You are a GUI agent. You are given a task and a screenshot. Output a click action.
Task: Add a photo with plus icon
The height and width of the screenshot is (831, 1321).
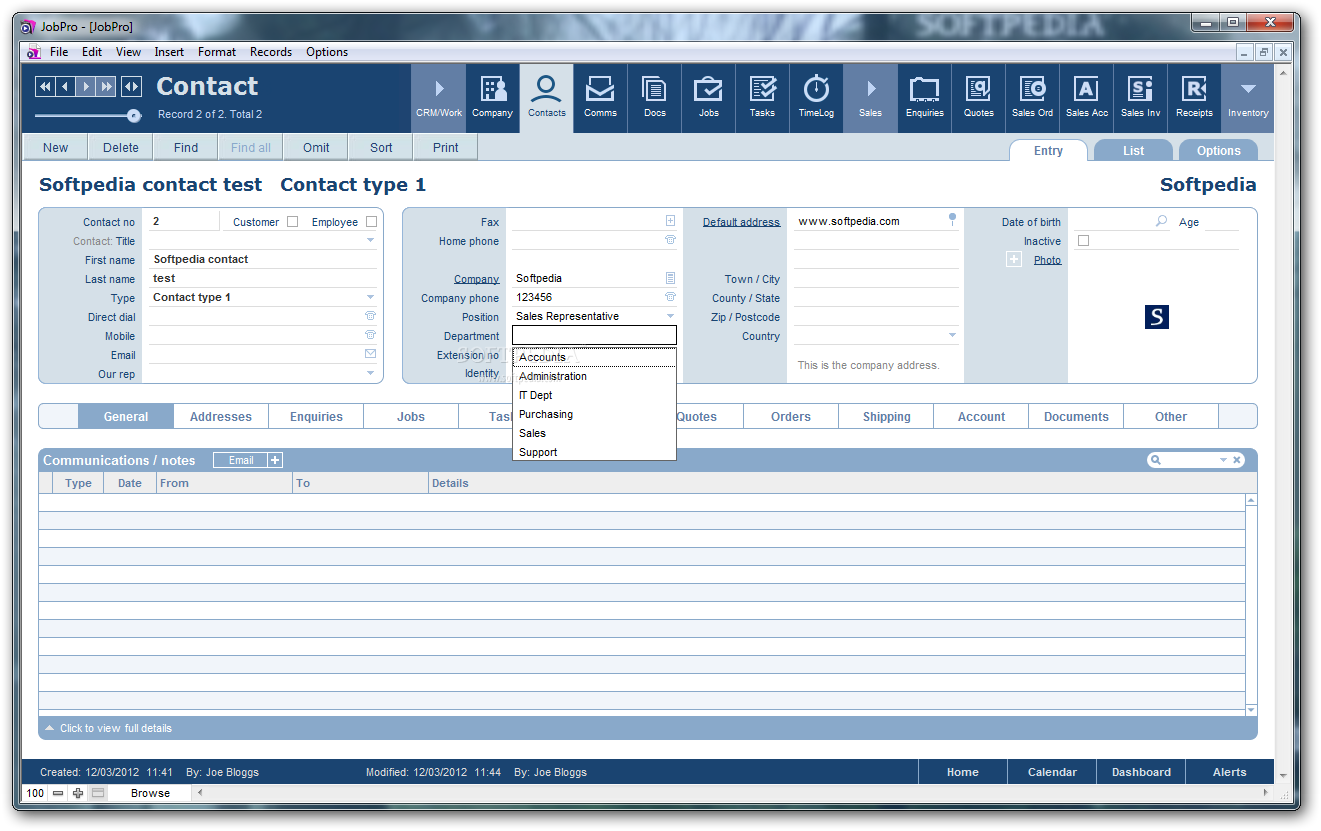click(x=1013, y=259)
